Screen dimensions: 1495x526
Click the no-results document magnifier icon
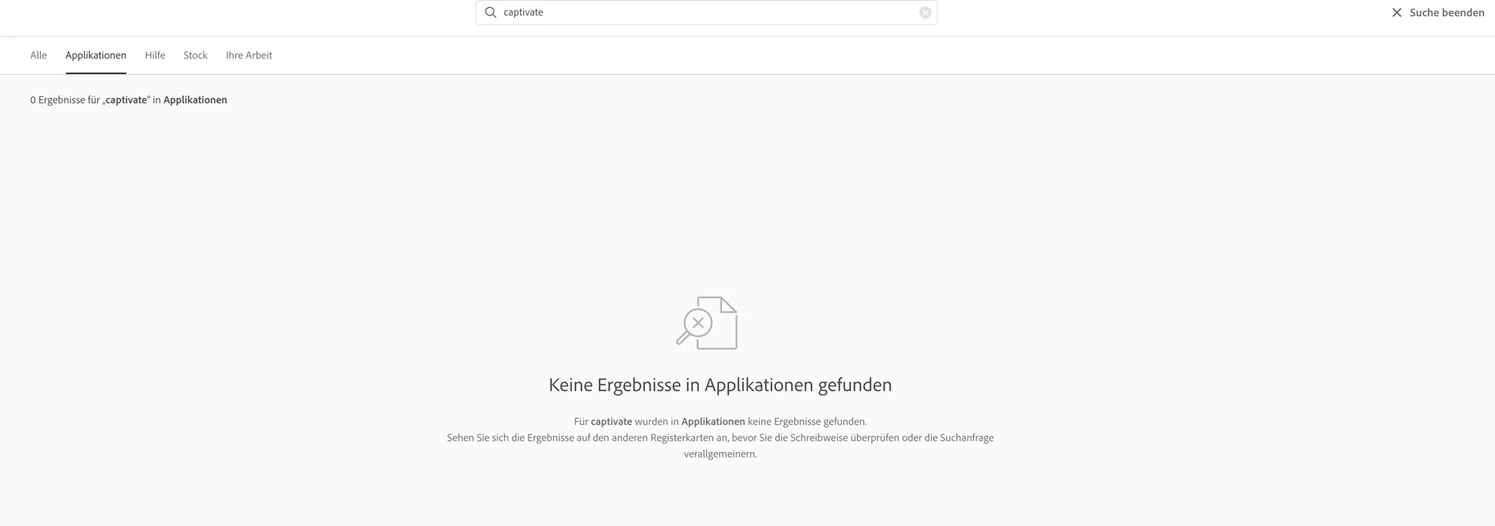[x=707, y=323]
